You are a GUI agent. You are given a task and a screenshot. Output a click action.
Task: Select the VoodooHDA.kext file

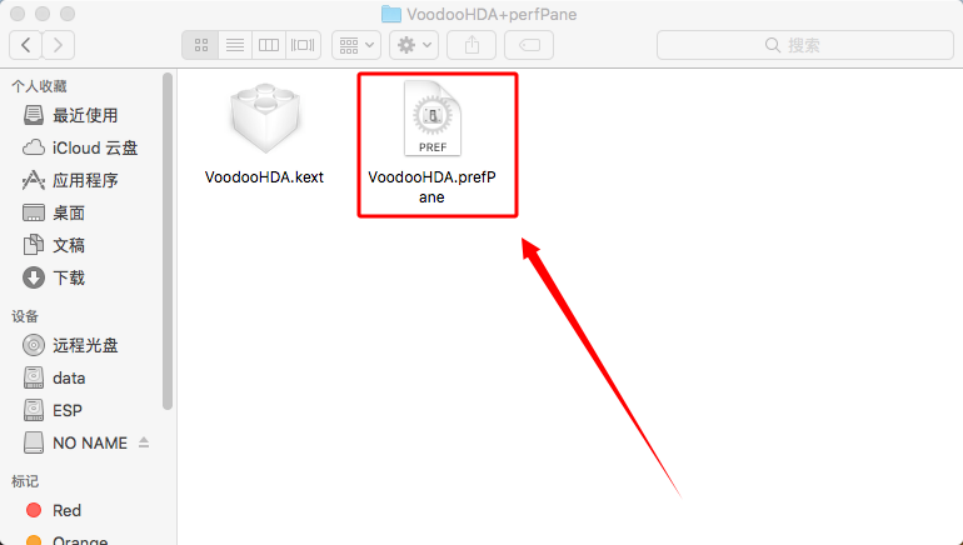coord(264,134)
